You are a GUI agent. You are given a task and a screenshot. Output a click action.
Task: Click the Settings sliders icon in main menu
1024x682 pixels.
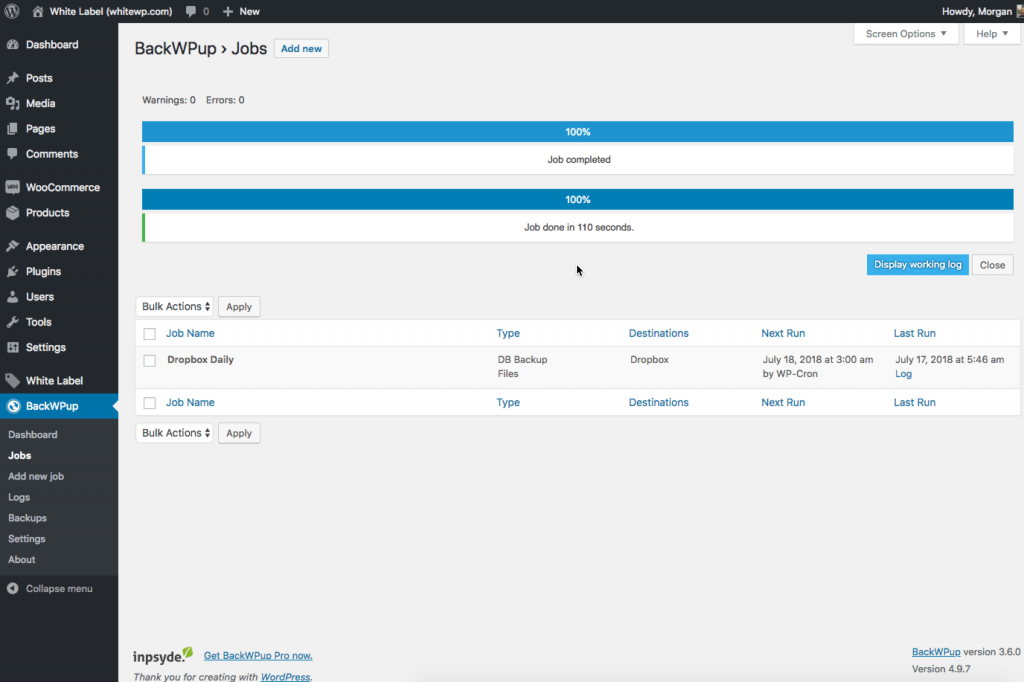point(12,348)
